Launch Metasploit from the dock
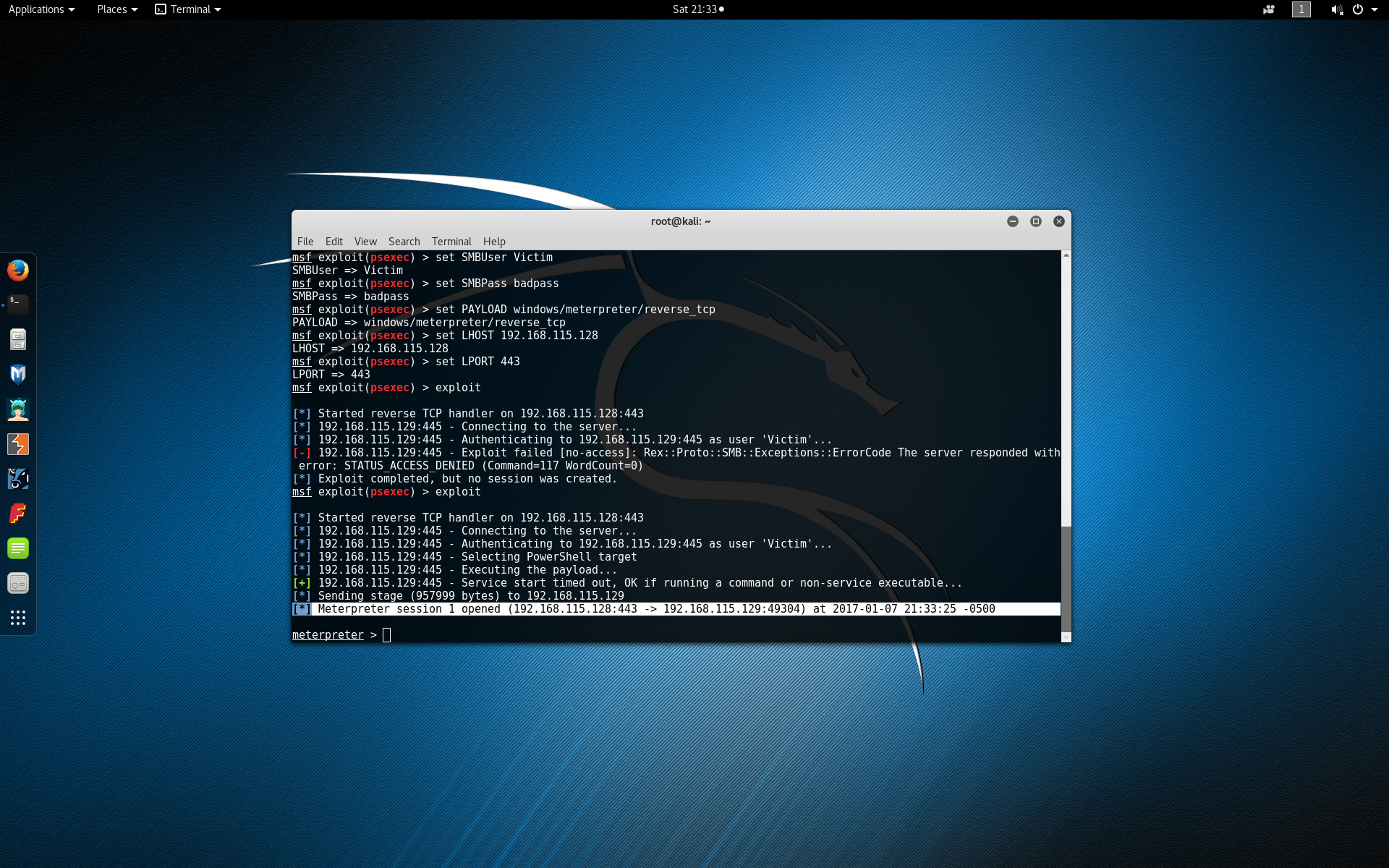The width and height of the screenshot is (1389, 868). (18, 374)
